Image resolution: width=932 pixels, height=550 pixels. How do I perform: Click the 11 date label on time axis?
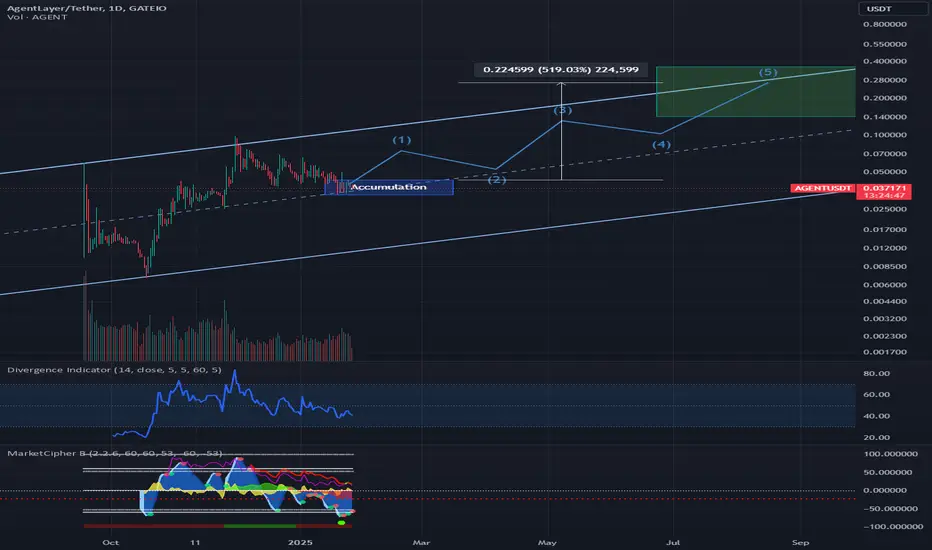point(195,542)
